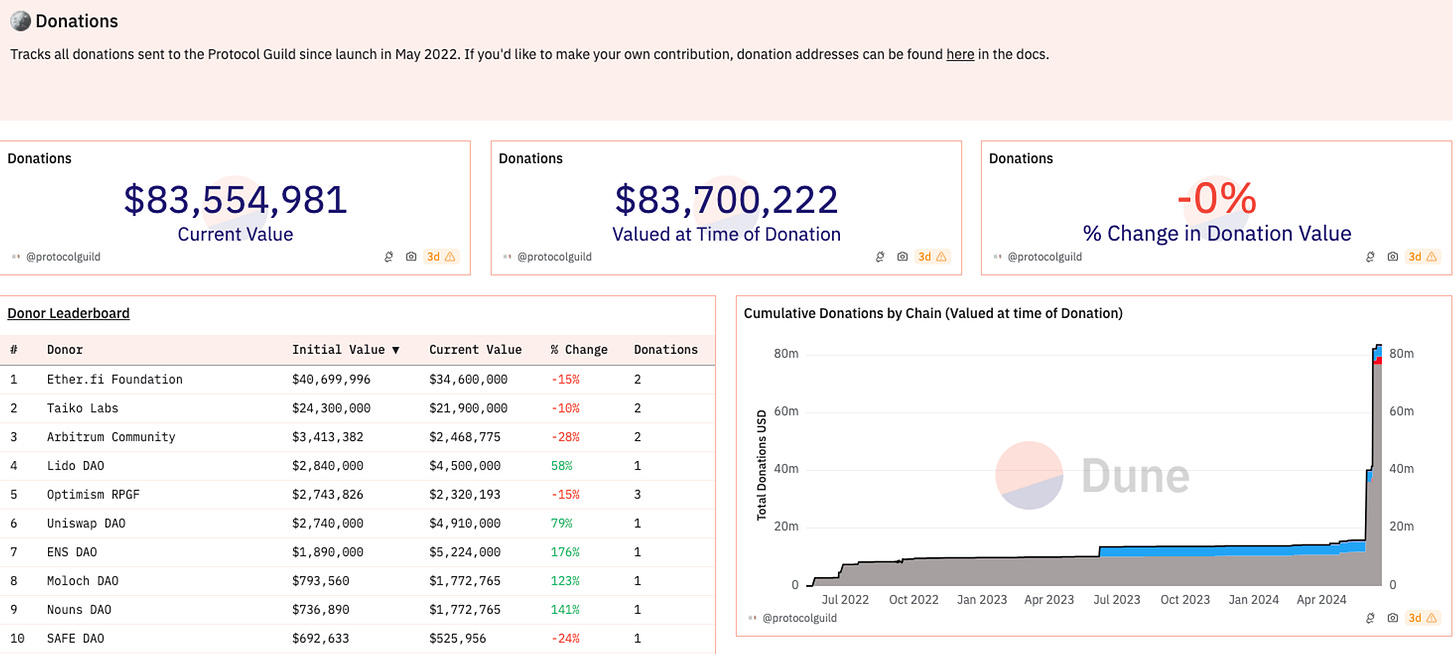Screen dimensions: 1456x654
Task: Follow the 'here' link to donation addresses
Action: click(x=960, y=54)
